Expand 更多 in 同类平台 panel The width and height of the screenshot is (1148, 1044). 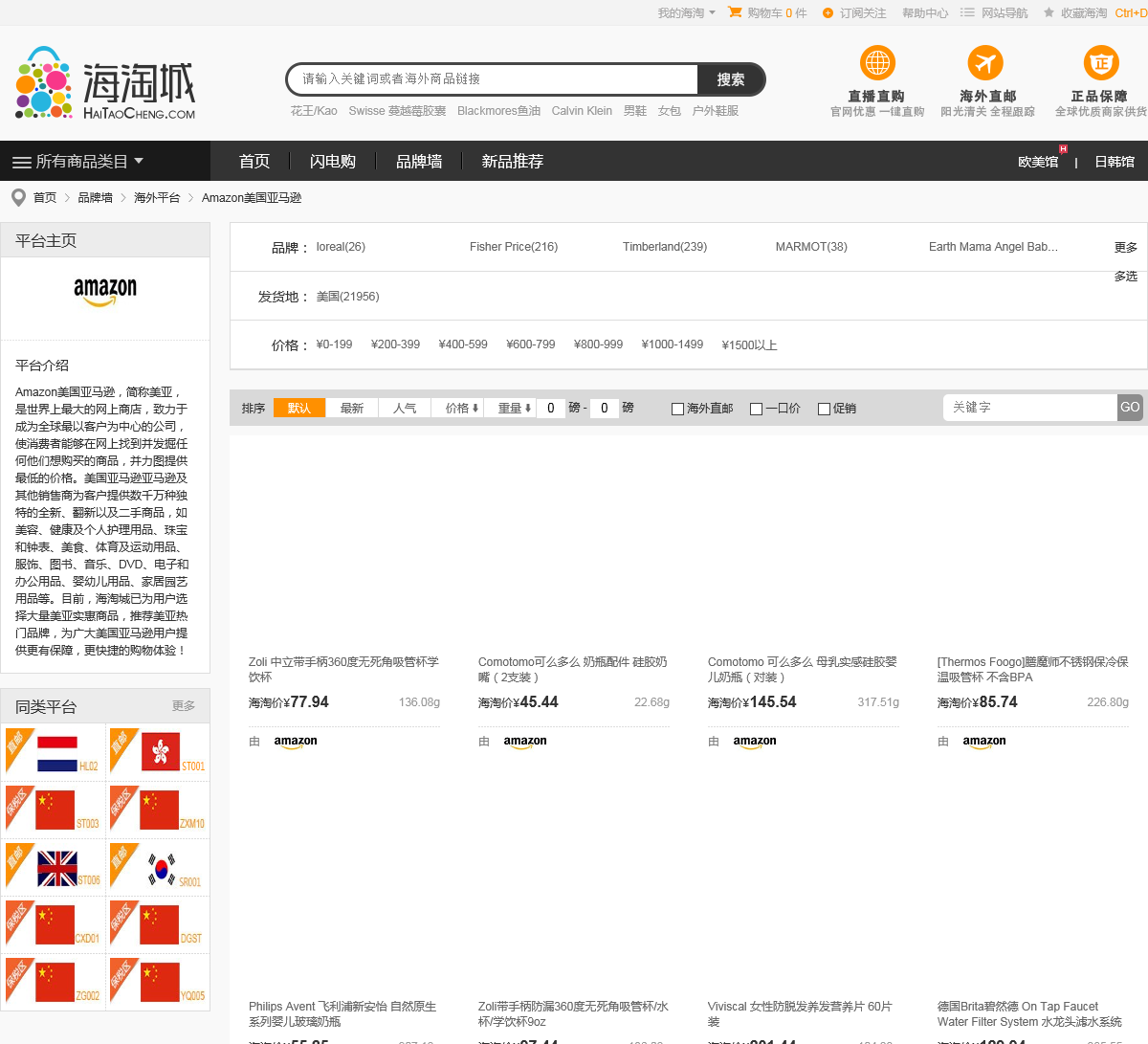click(x=184, y=706)
